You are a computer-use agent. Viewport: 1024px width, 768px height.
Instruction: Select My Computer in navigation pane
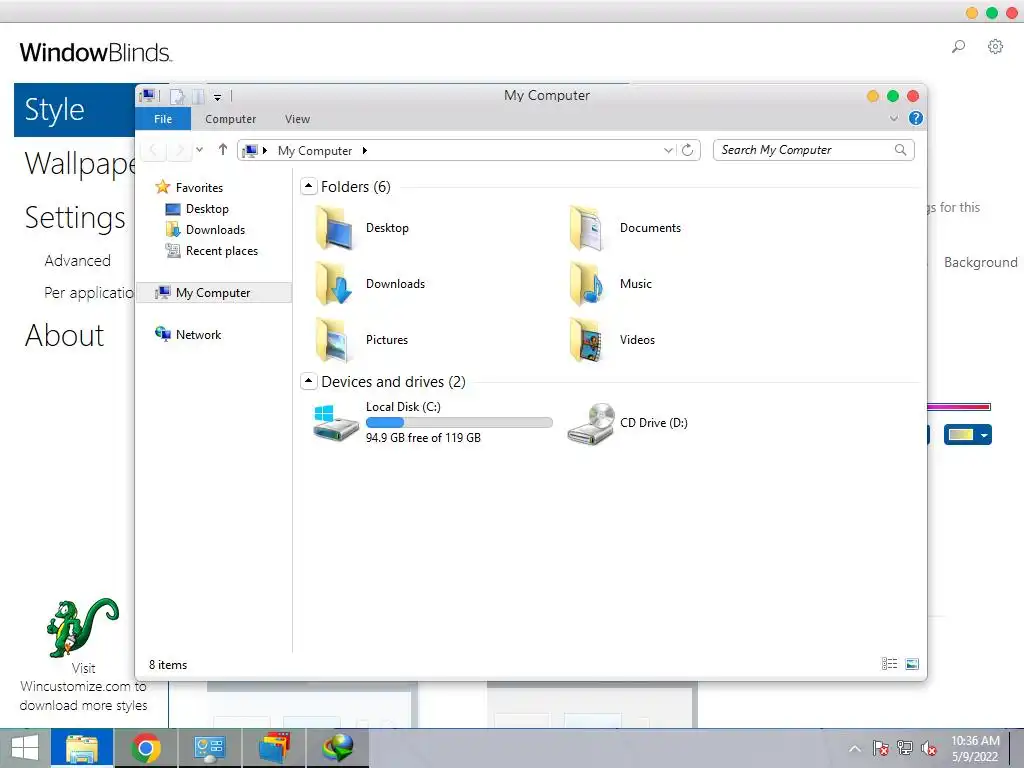[x=213, y=293]
